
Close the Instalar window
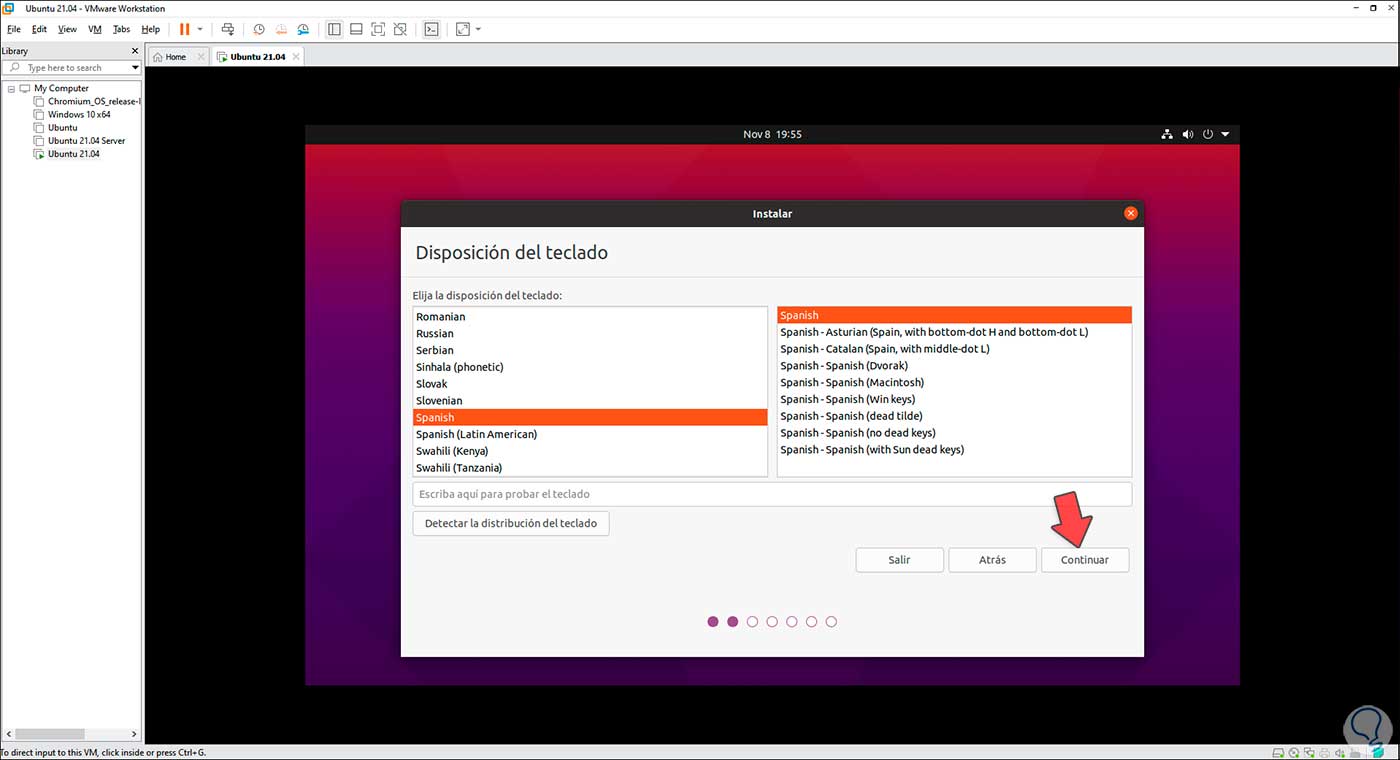(1130, 213)
